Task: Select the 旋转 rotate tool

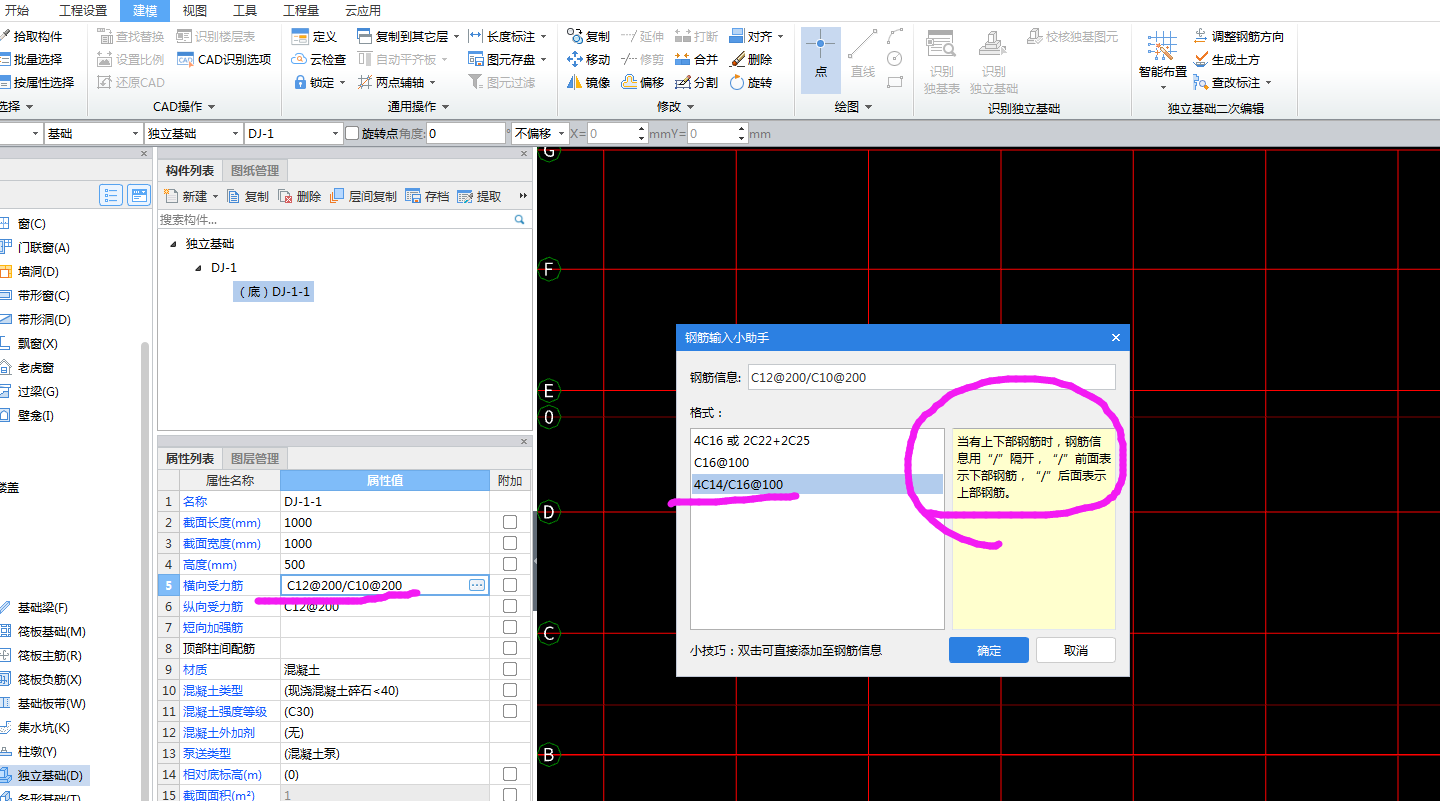Action: coord(750,82)
